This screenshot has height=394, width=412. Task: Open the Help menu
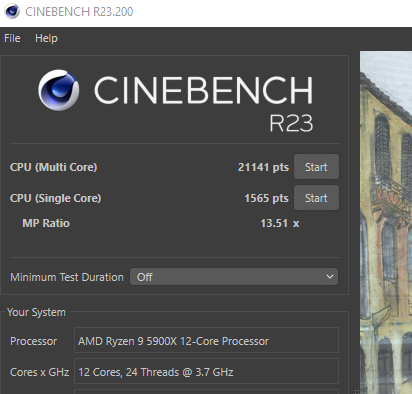[46, 38]
